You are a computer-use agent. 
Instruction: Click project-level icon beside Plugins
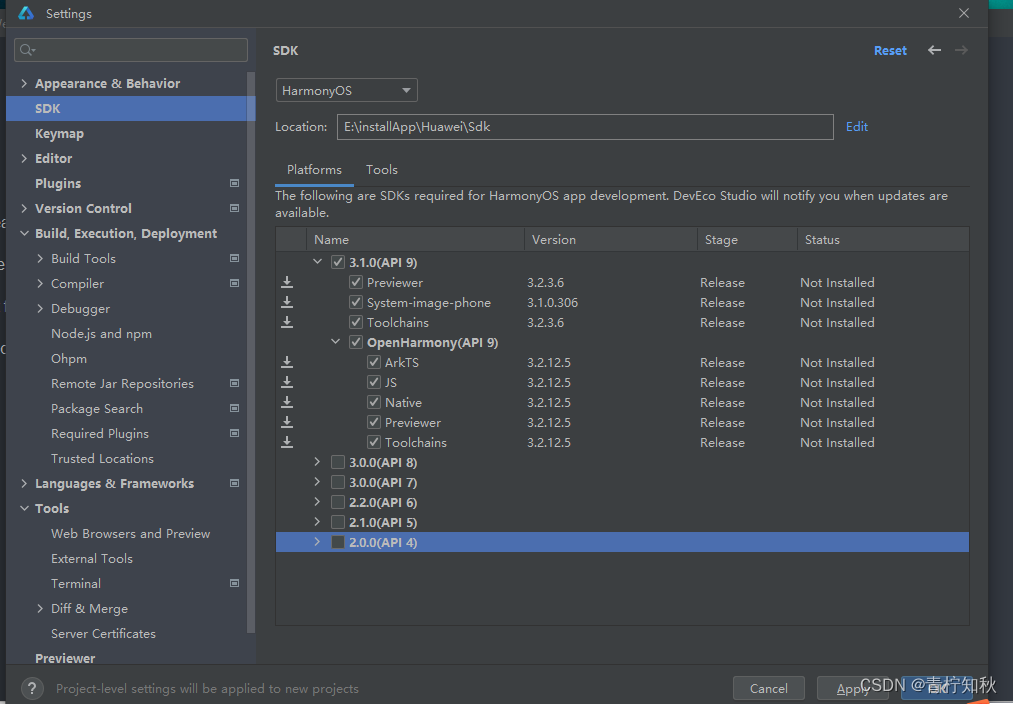(235, 183)
